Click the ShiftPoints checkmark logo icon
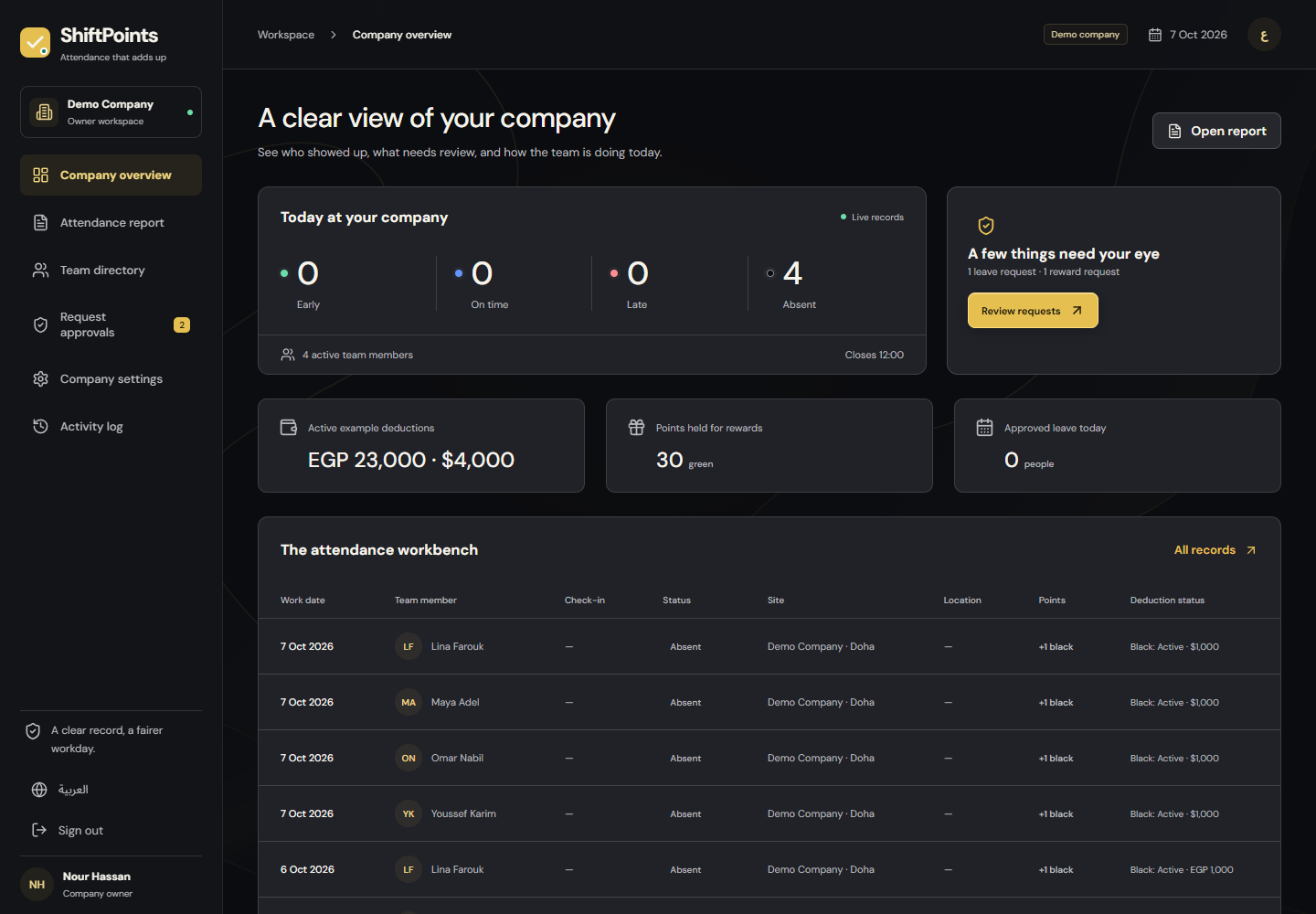1316x914 pixels. tap(36, 42)
